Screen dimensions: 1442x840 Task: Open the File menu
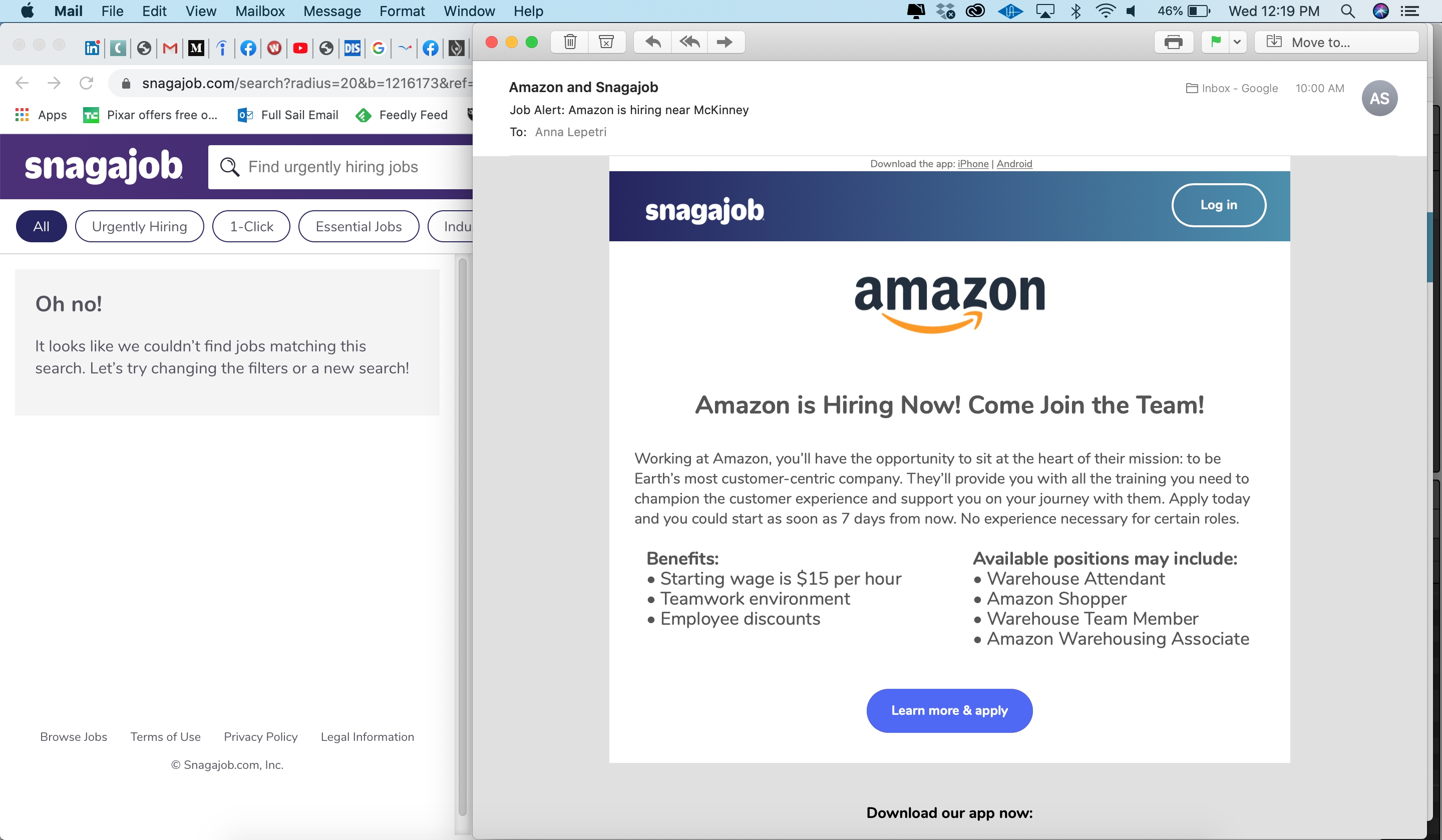[112, 11]
